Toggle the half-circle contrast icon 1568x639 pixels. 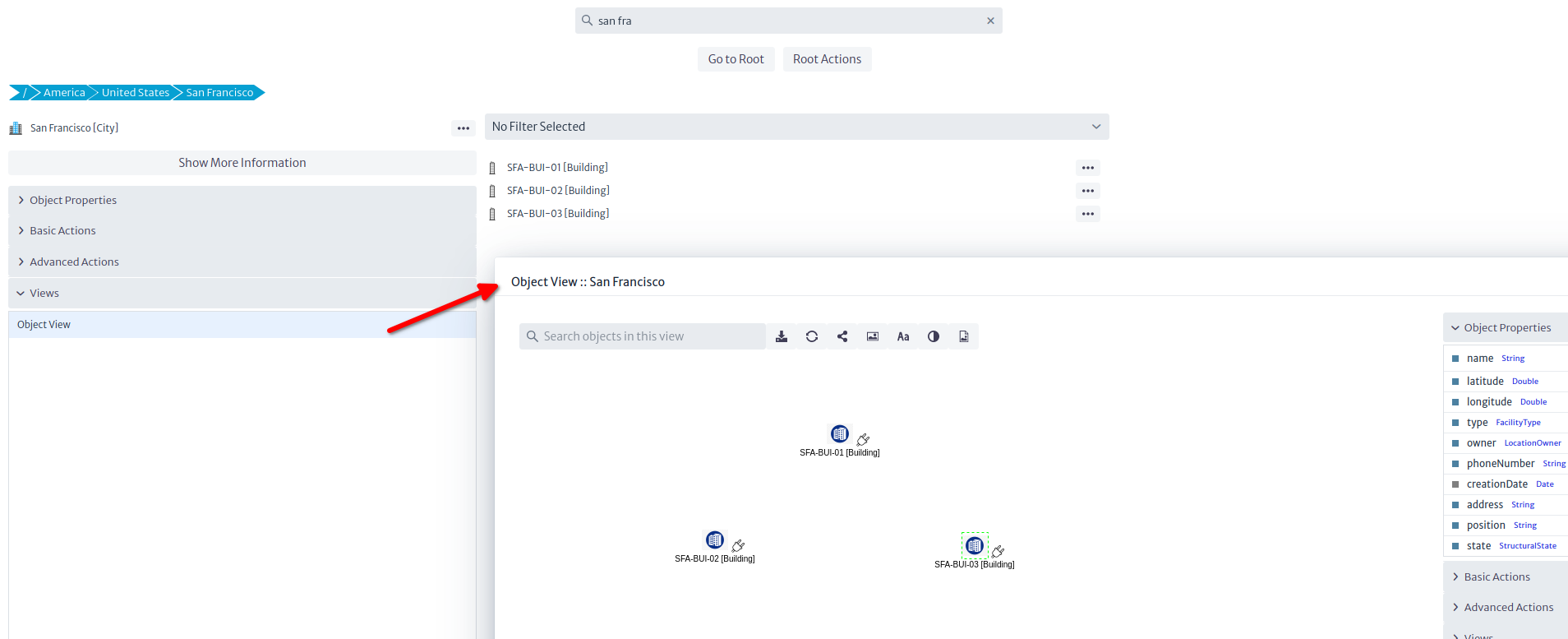pos(934,336)
